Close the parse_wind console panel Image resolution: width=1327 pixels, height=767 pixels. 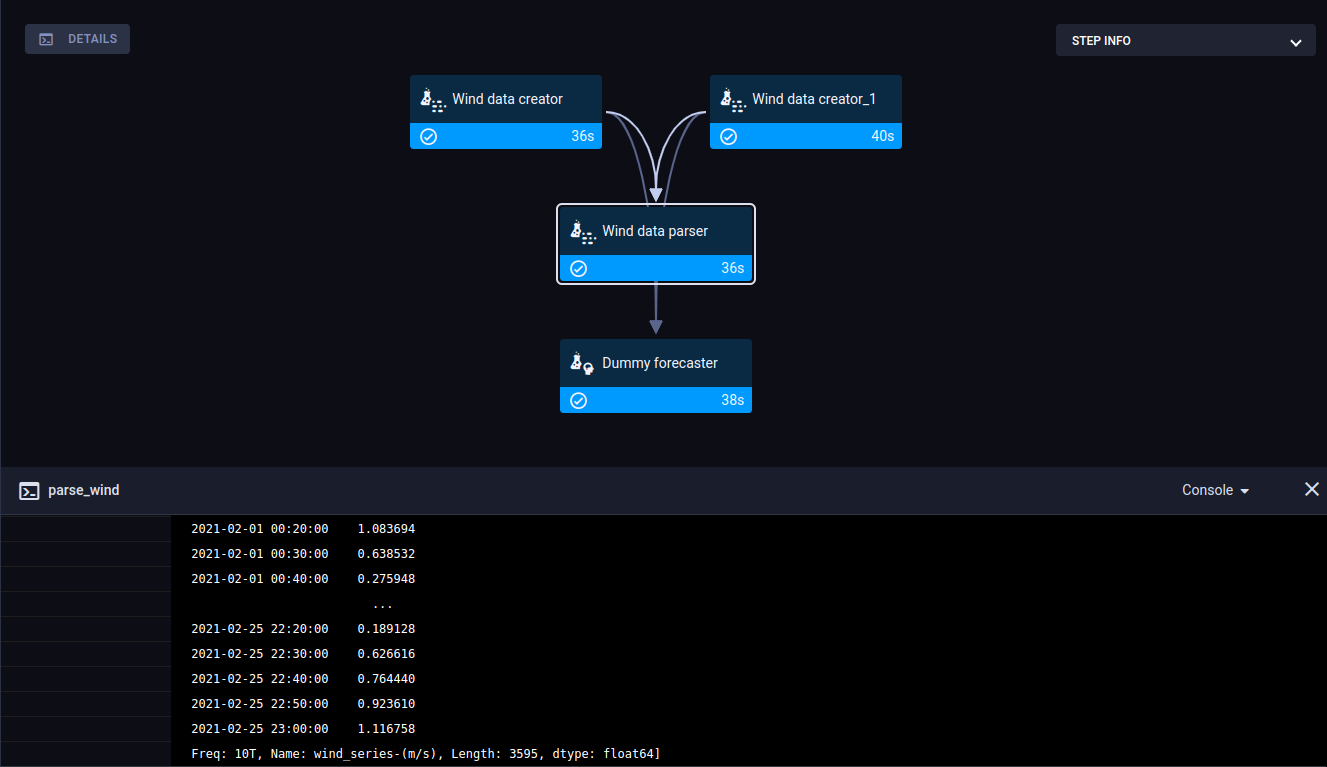tap(1312, 489)
